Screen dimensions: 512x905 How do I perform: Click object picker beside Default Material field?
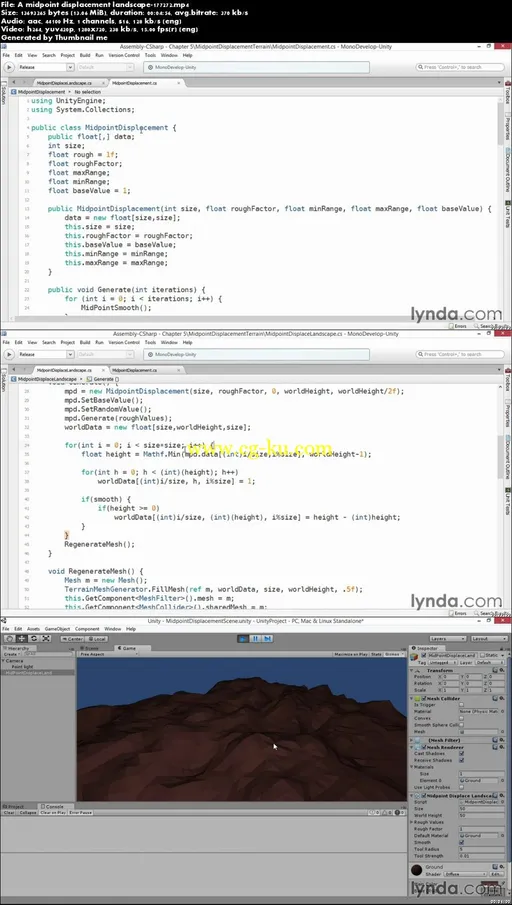coord(502,836)
